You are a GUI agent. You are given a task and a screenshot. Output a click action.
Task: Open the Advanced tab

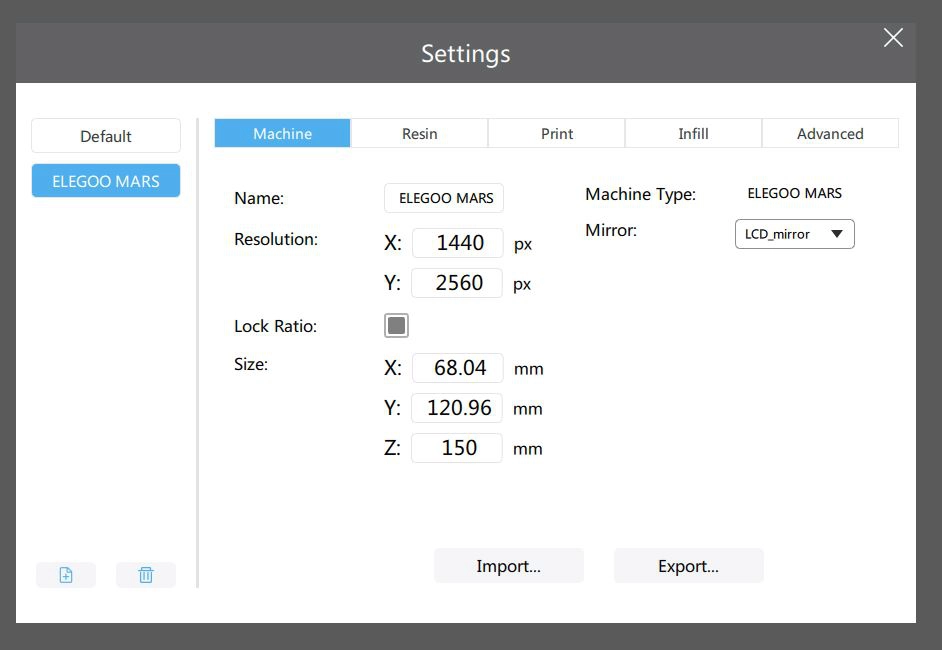click(830, 133)
